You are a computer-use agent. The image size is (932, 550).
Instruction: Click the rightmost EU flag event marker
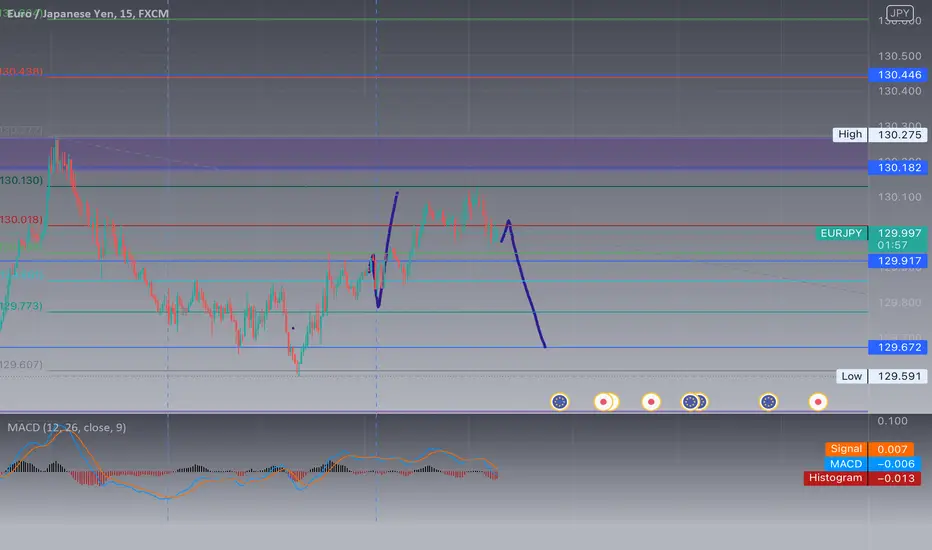(x=769, y=402)
